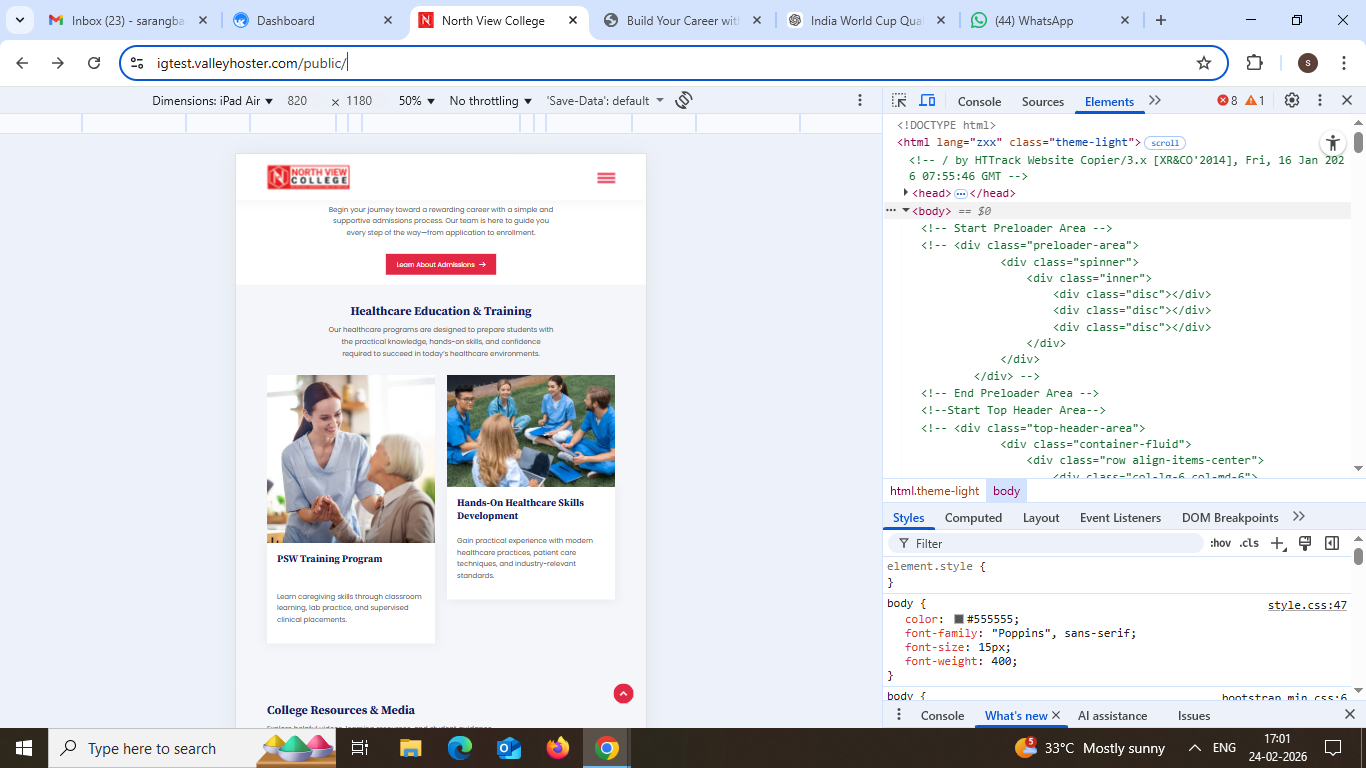Switch to the Console panel tab
This screenshot has width=1366, height=768.
(x=979, y=102)
